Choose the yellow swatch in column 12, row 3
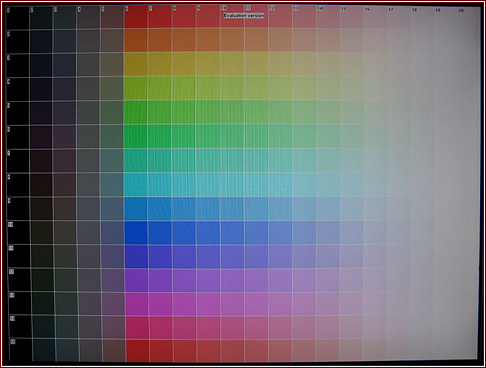486x368 pixels. tap(280, 65)
